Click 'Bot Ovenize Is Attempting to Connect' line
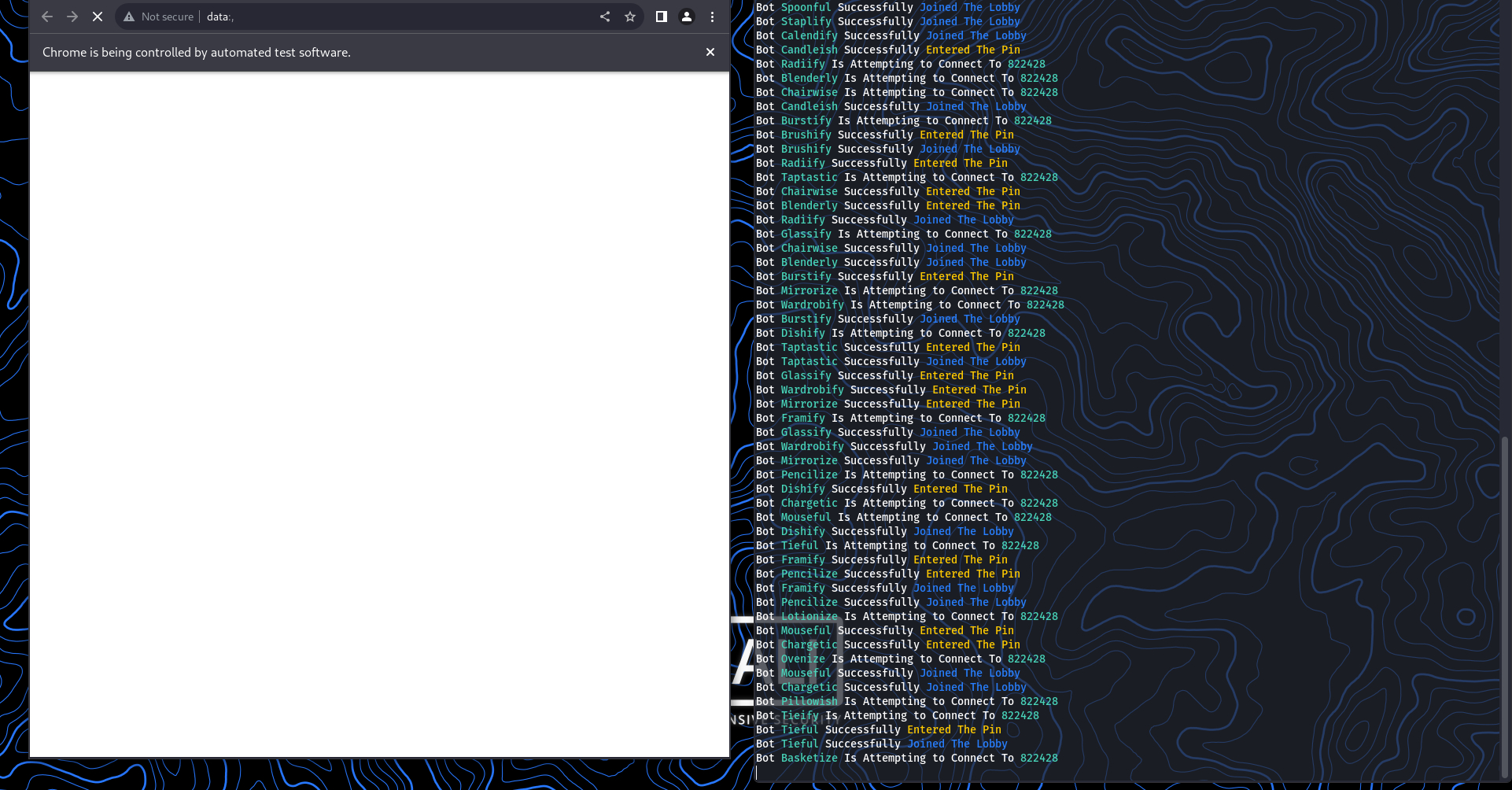Image resolution: width=1512 pixels, height=790 pixels. pos(901,659)
